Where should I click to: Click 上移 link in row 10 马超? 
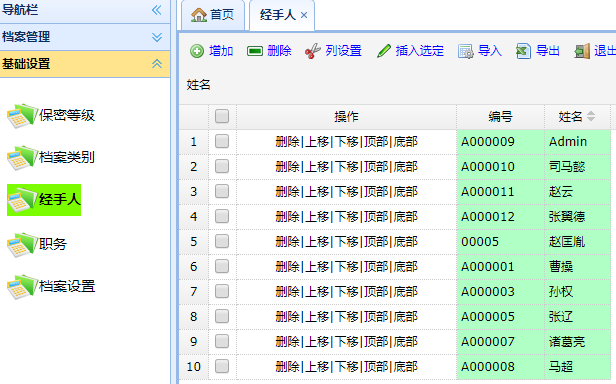[317, 367]
